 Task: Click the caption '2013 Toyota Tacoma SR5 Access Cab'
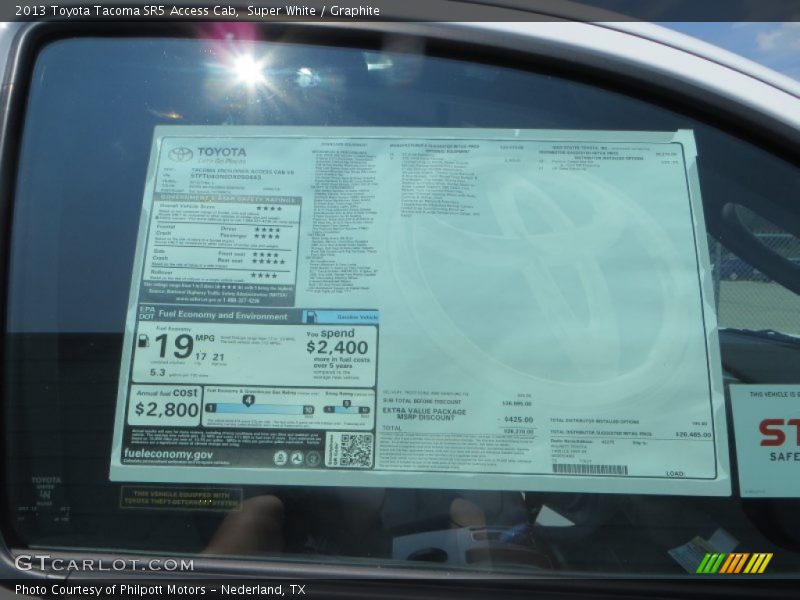(126, 11)
